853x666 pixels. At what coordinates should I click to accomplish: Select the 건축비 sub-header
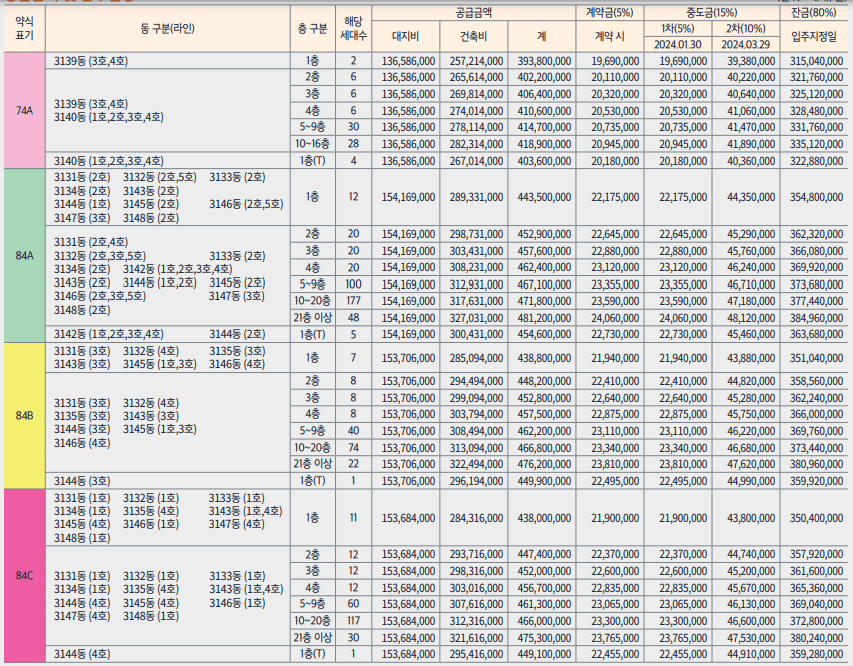[473, 36]
